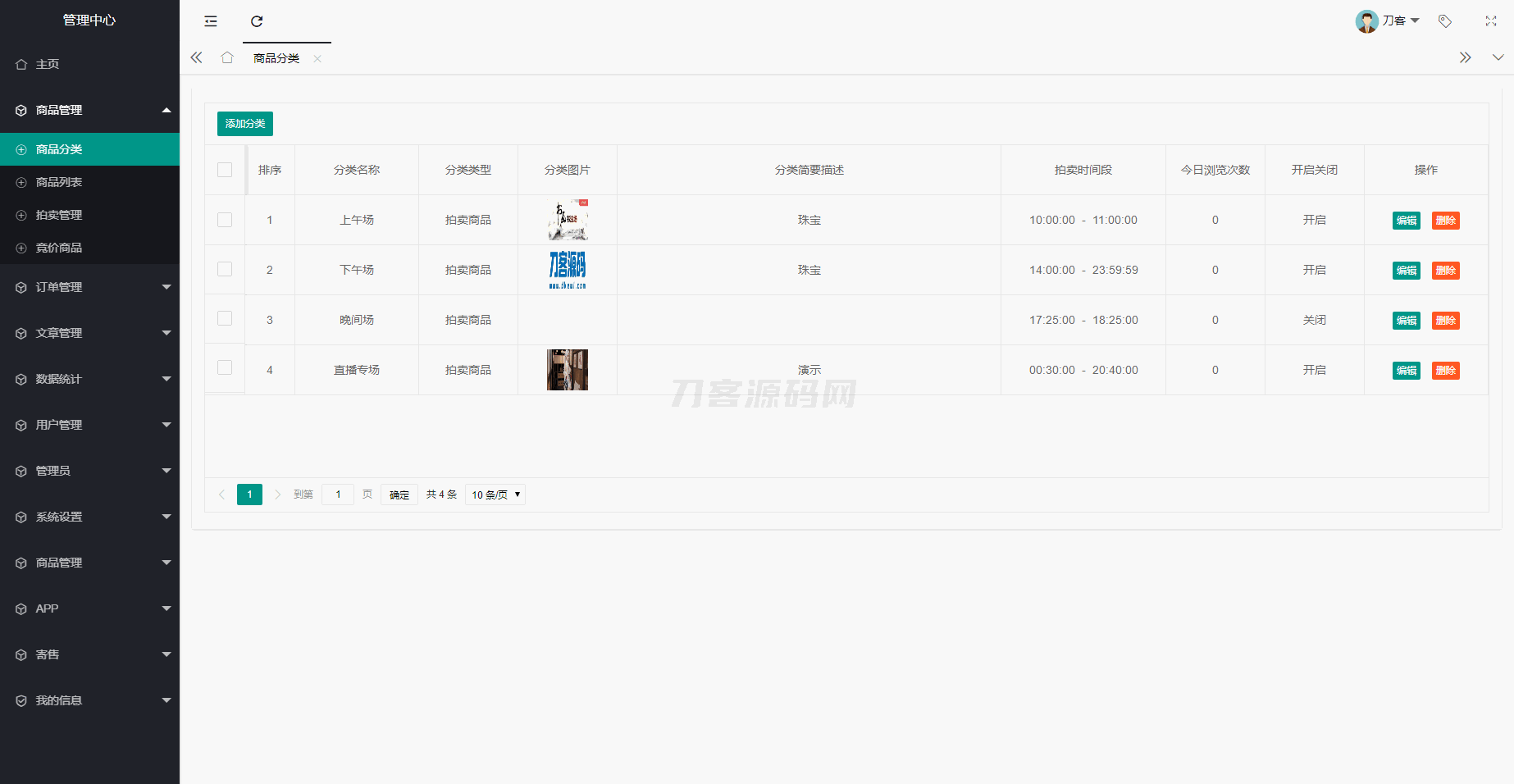Viewport: 1514px width, 784px height.
Task: Close the 商品分类 tab
Action: tap(317, 58)
